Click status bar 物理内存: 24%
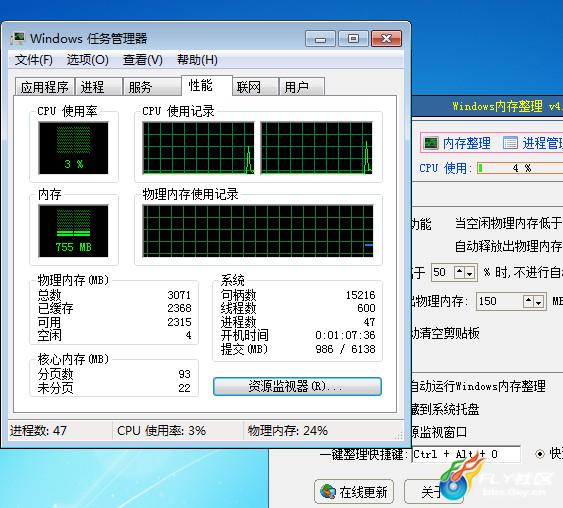The height and width of the screenshot is (508, 563). pyautogui.click(x=288, y=430)
